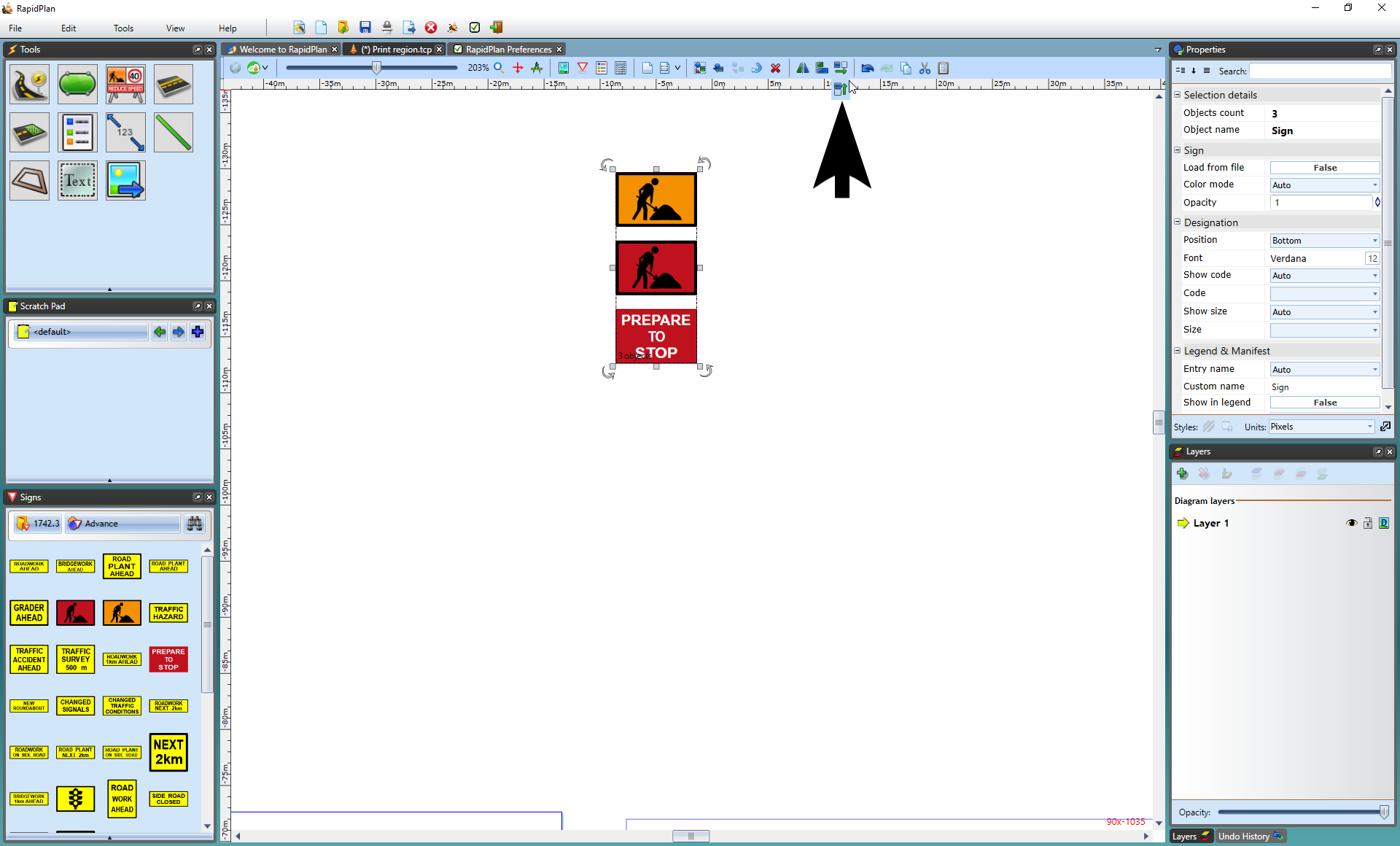Open the Units dropdown showing Pixels
This screenshot has width=1400, height=846.
tap(1321, 427)
